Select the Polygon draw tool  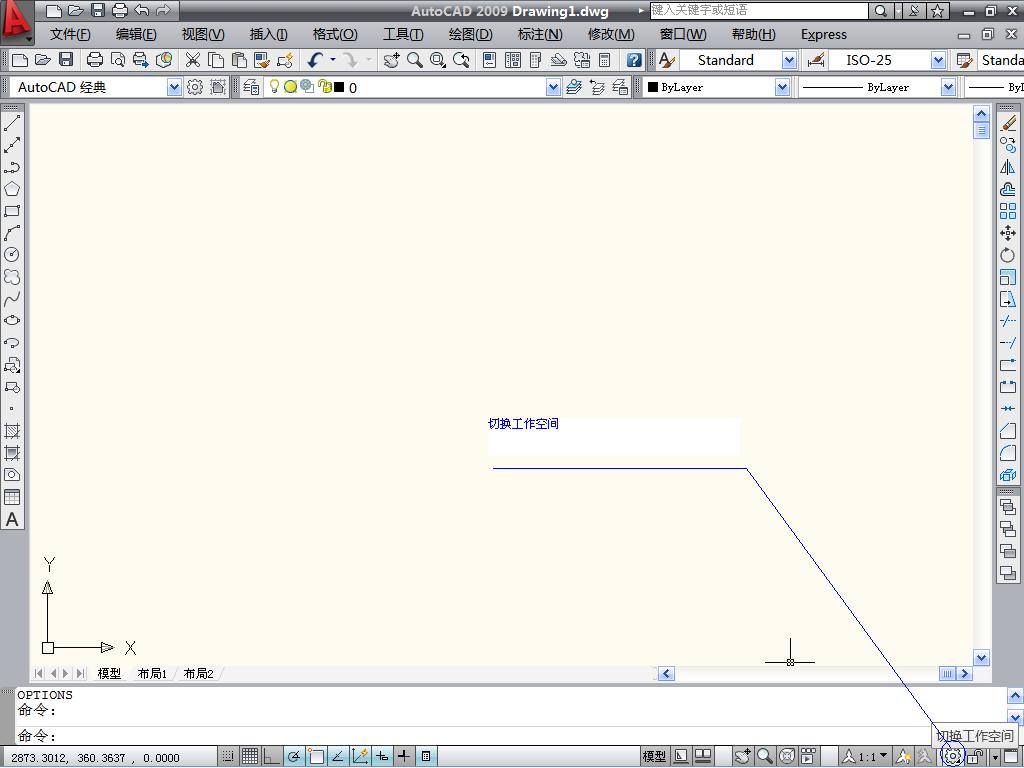[x=12, y=189]
